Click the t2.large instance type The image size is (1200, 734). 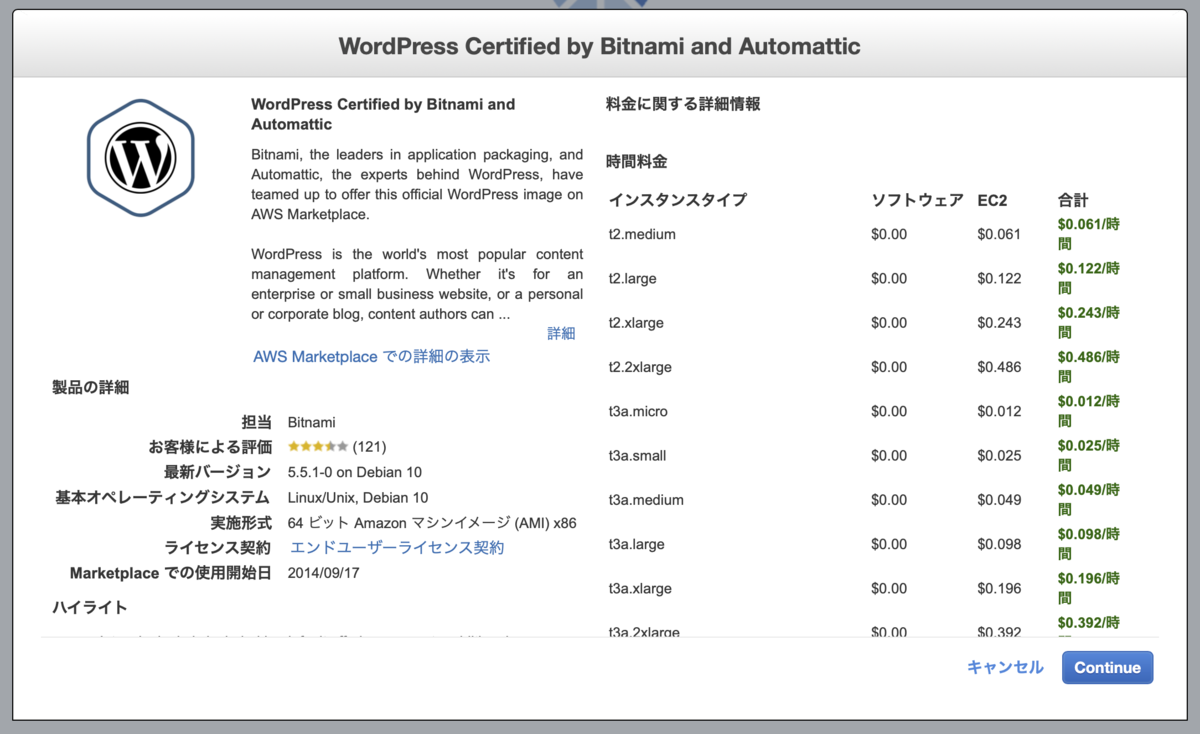tap(632, 279)
